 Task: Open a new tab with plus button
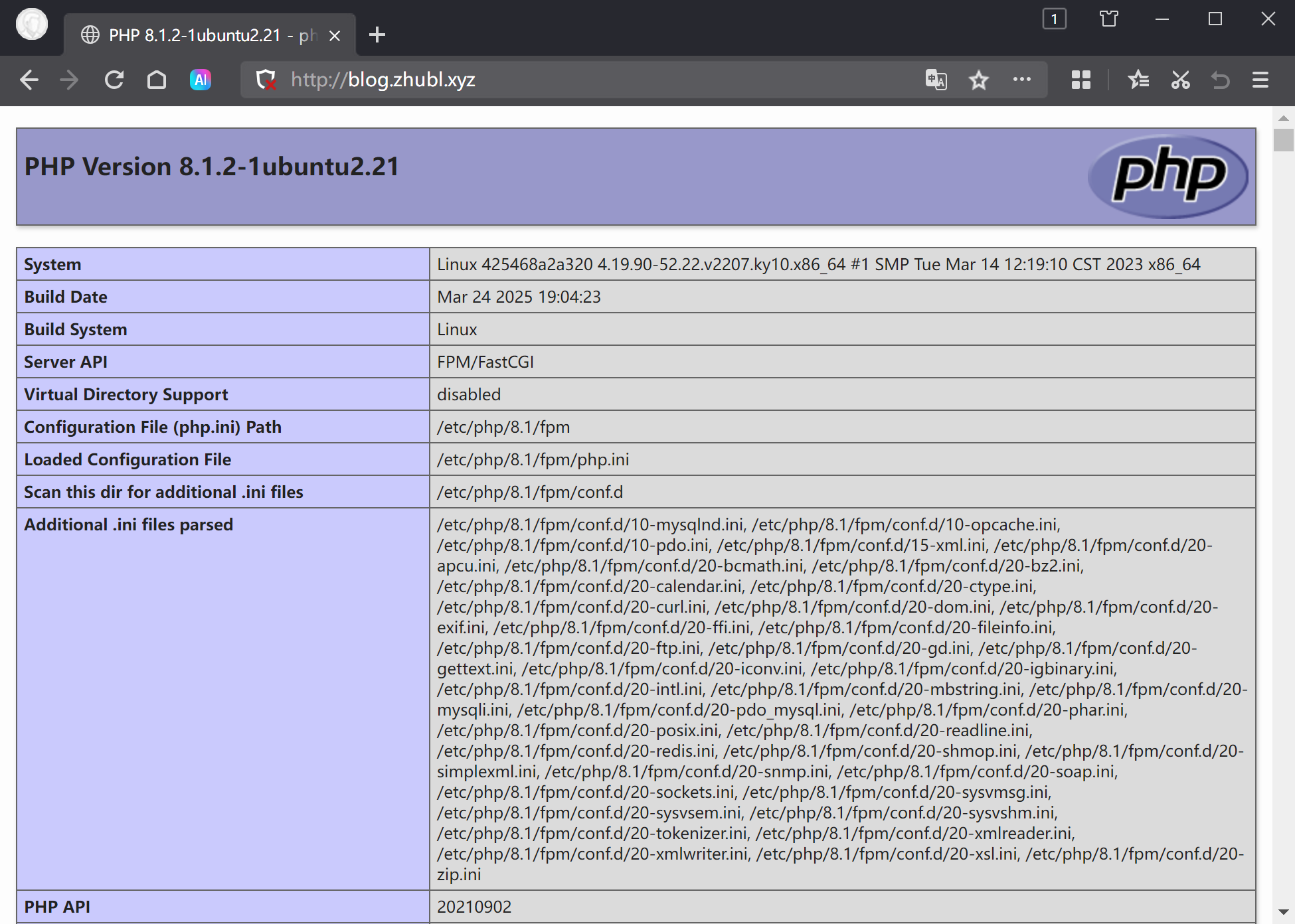coord(377,35)
